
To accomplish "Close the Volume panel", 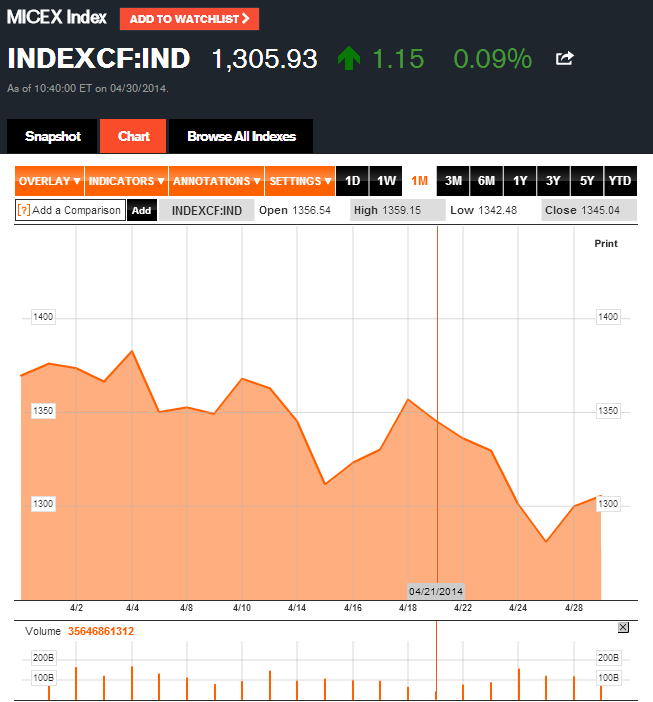I will (x=623, y=627).
